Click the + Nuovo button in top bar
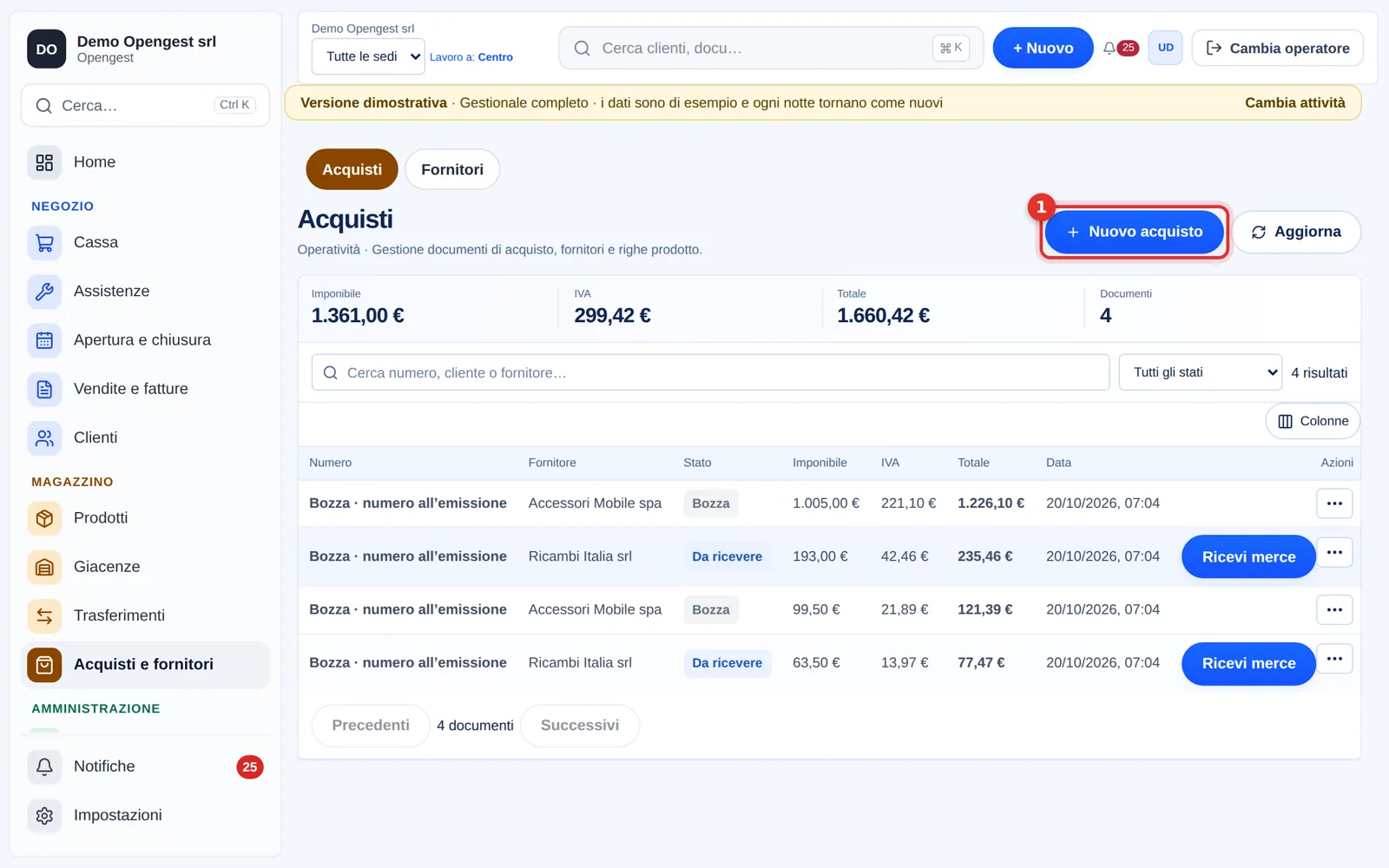This screenshot has width=1389, height=868. tap(1043, 48)
